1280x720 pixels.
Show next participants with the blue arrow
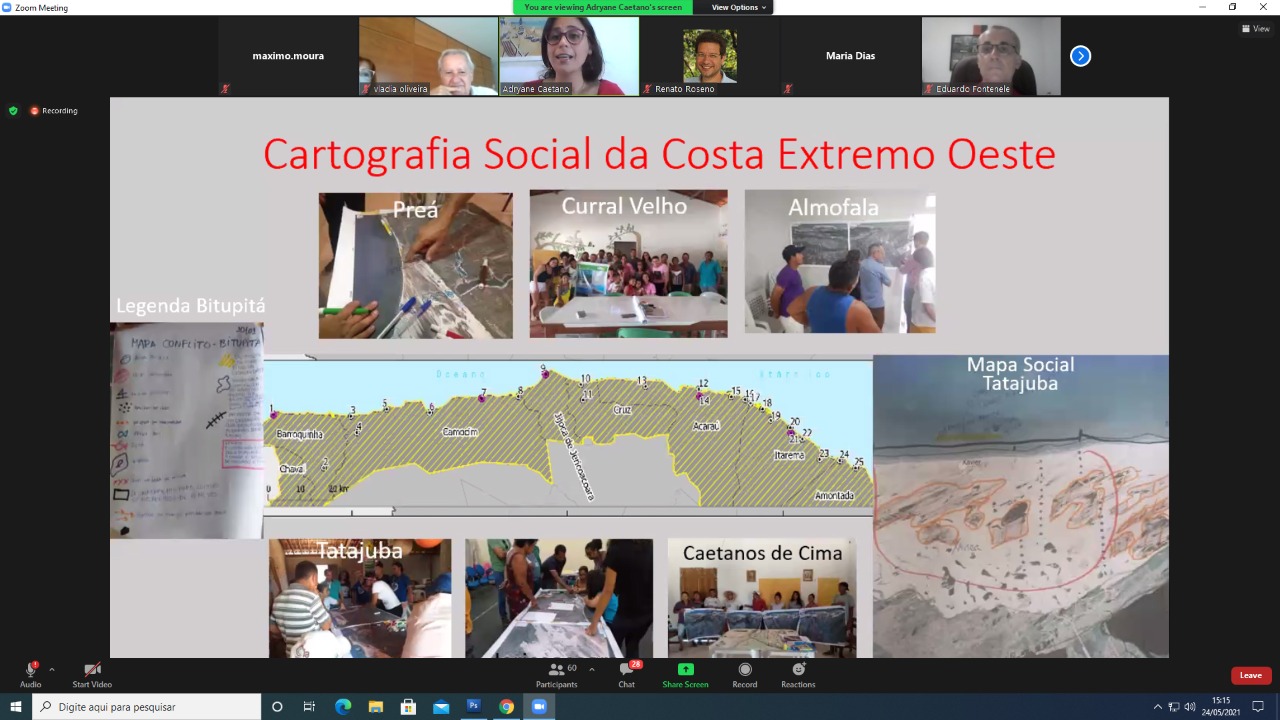(x=1080, y=56)
